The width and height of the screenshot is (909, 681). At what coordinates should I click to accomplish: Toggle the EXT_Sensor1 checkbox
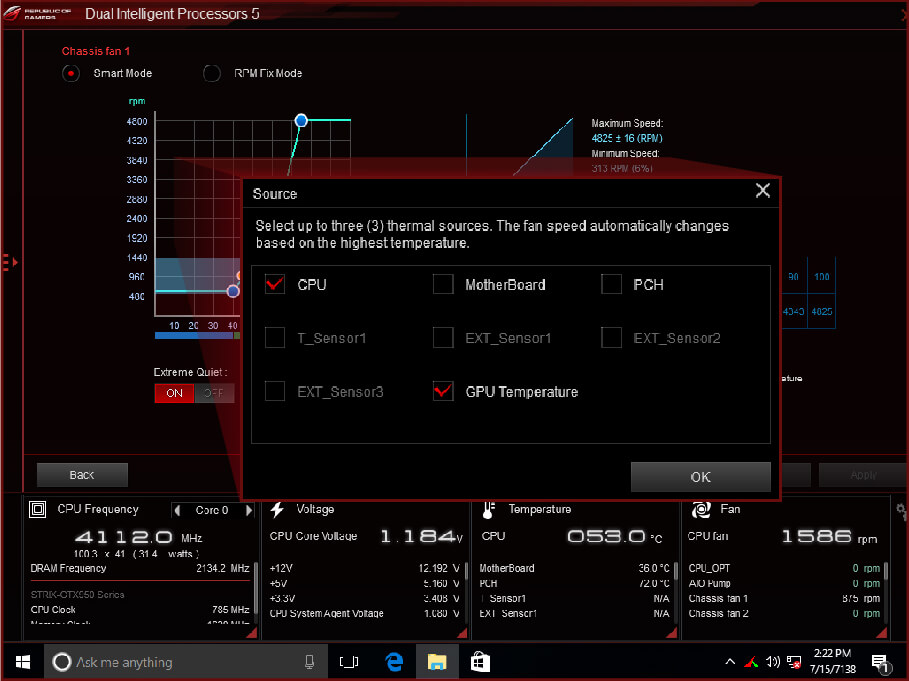coord(443,337)
